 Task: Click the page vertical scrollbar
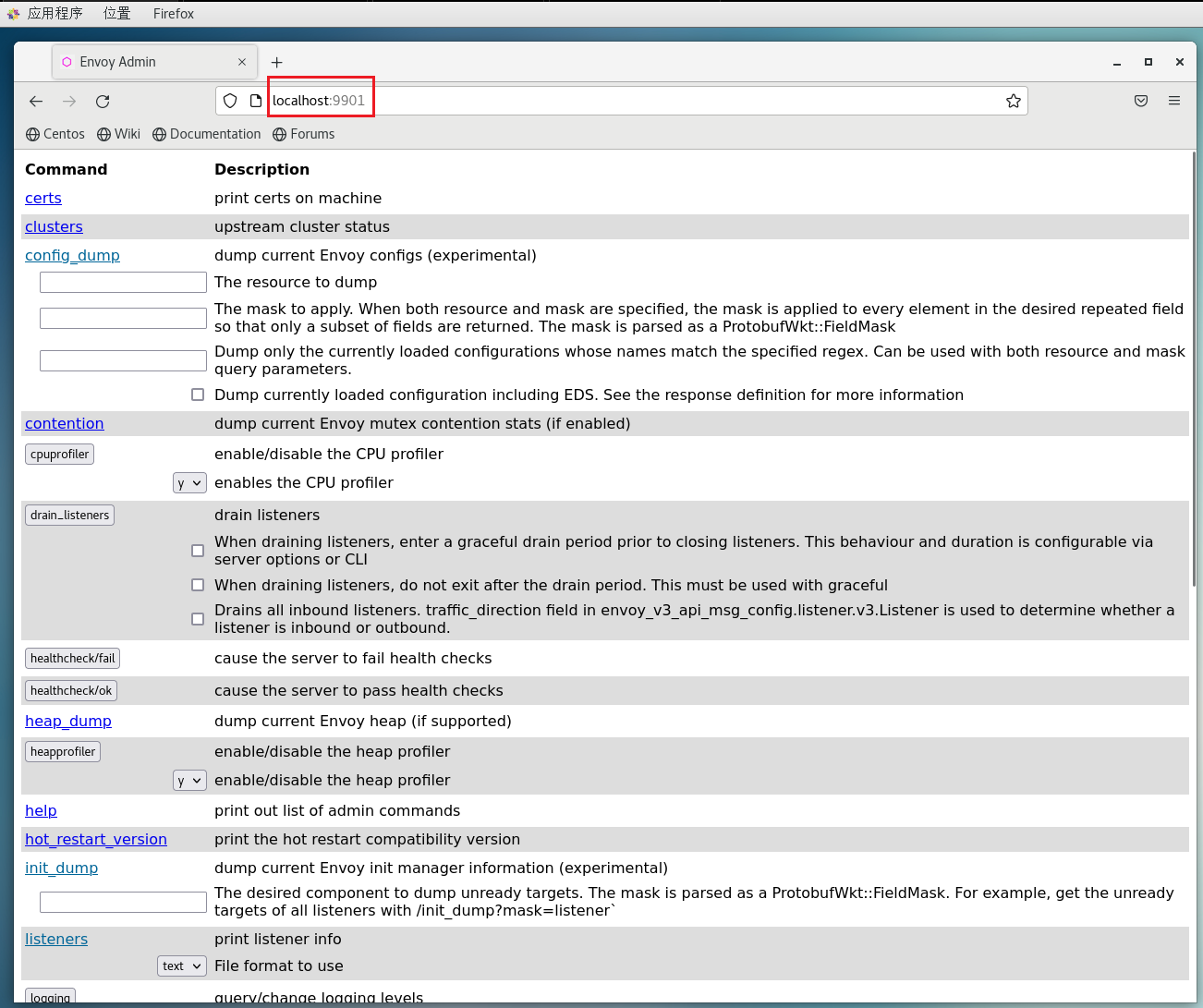(x=1194, y=370)
